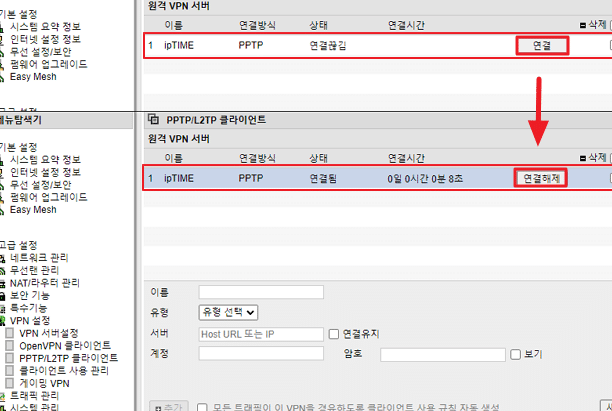This screenshot has width=612, height=411.
Task: Expand 네트워크 관리 in the menu
Action: (39, 258)
